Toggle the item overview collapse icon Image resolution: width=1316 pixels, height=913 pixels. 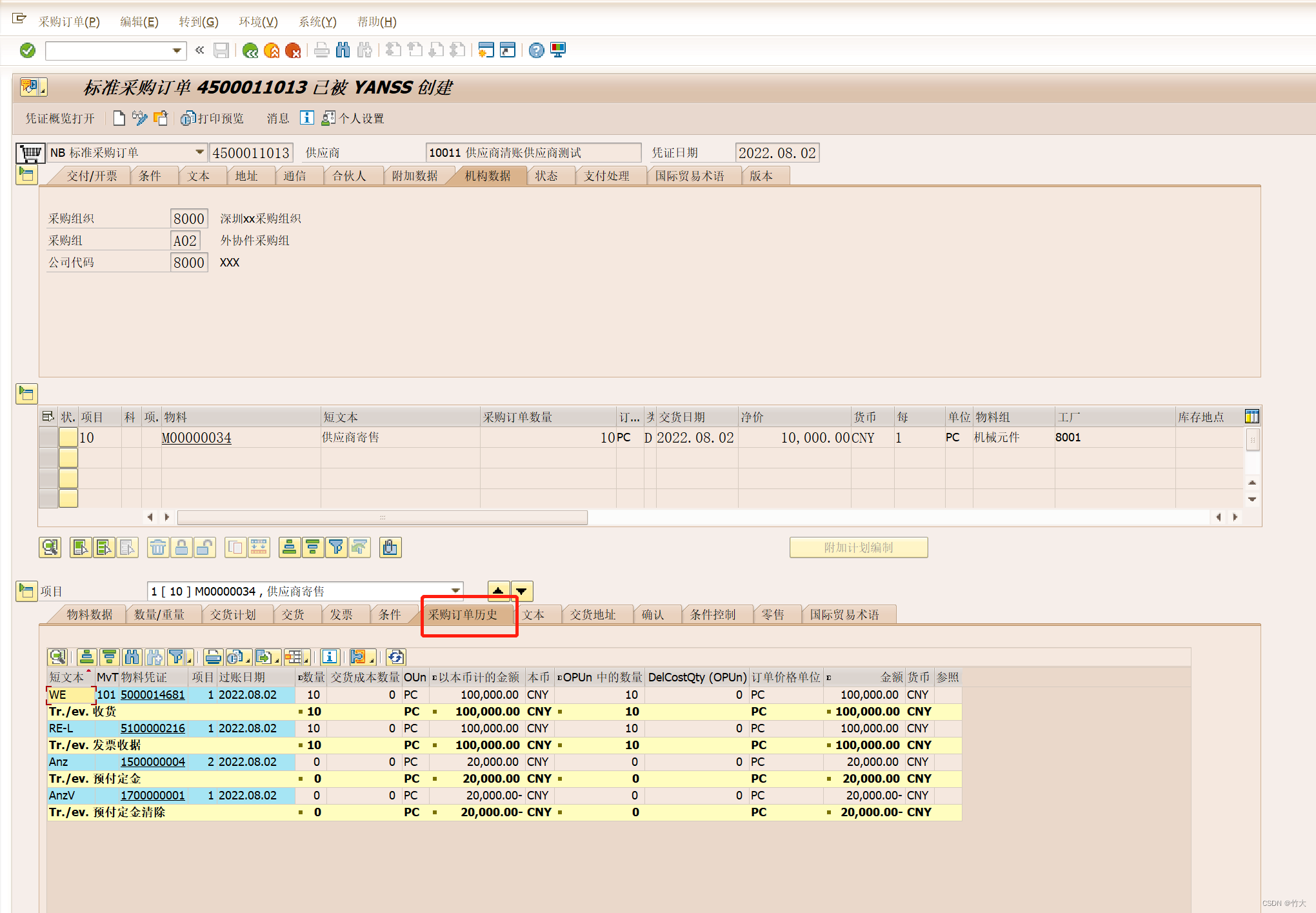26,393
